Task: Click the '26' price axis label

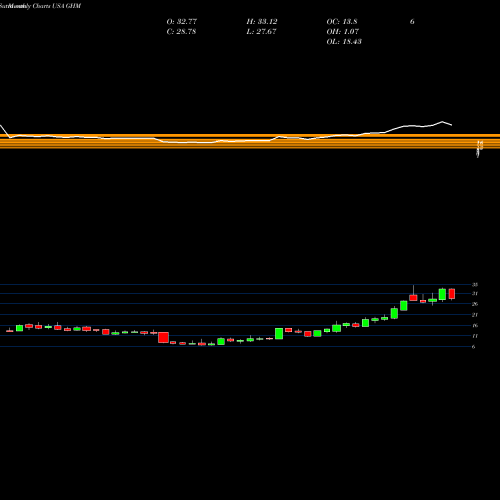Action: 475,304
